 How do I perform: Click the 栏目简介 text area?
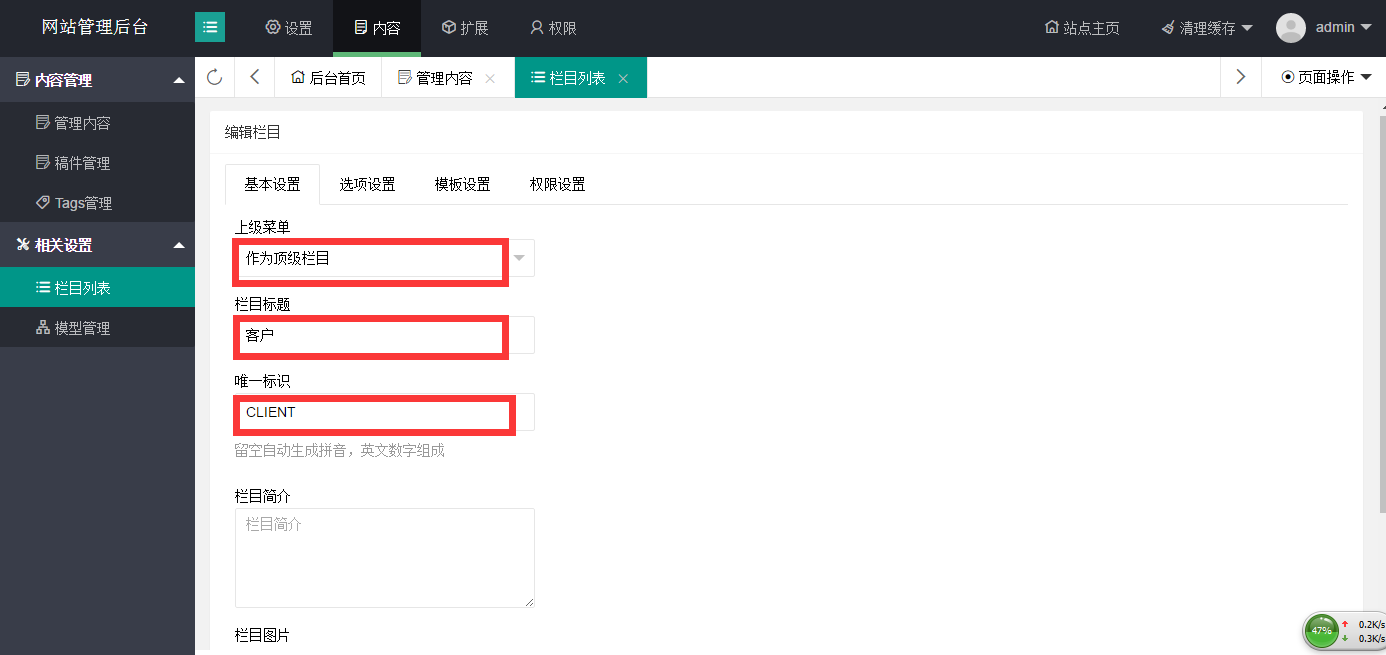pyautogui.click(x=384, y=557)
